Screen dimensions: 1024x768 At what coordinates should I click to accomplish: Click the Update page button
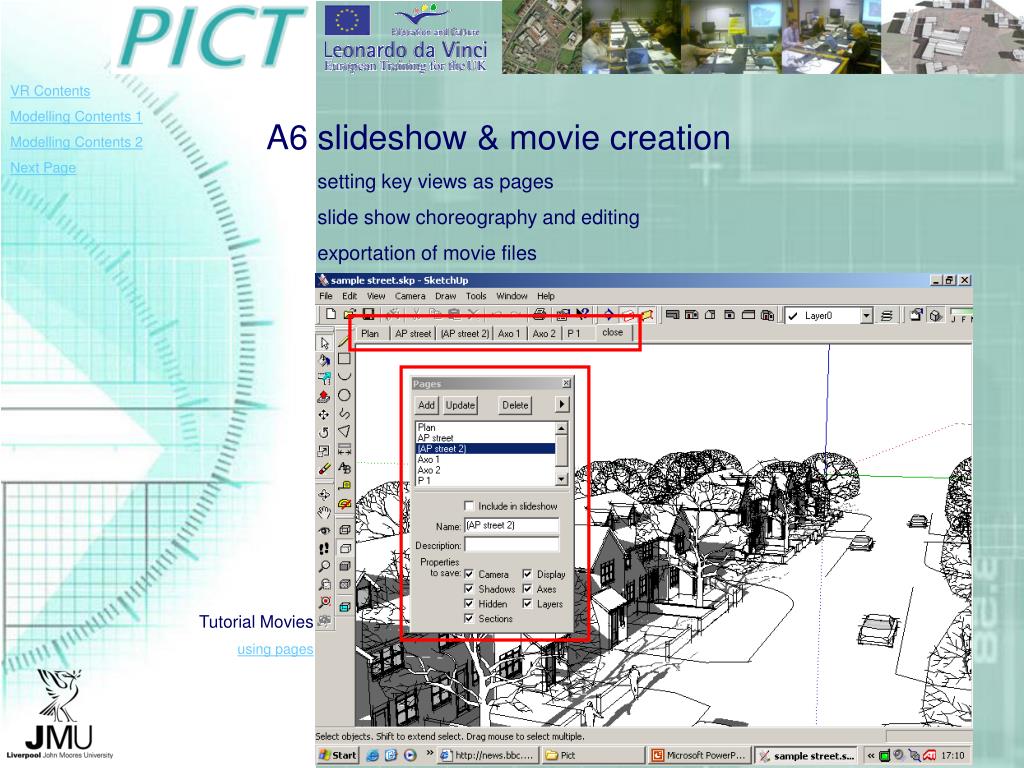coord(460,405)
